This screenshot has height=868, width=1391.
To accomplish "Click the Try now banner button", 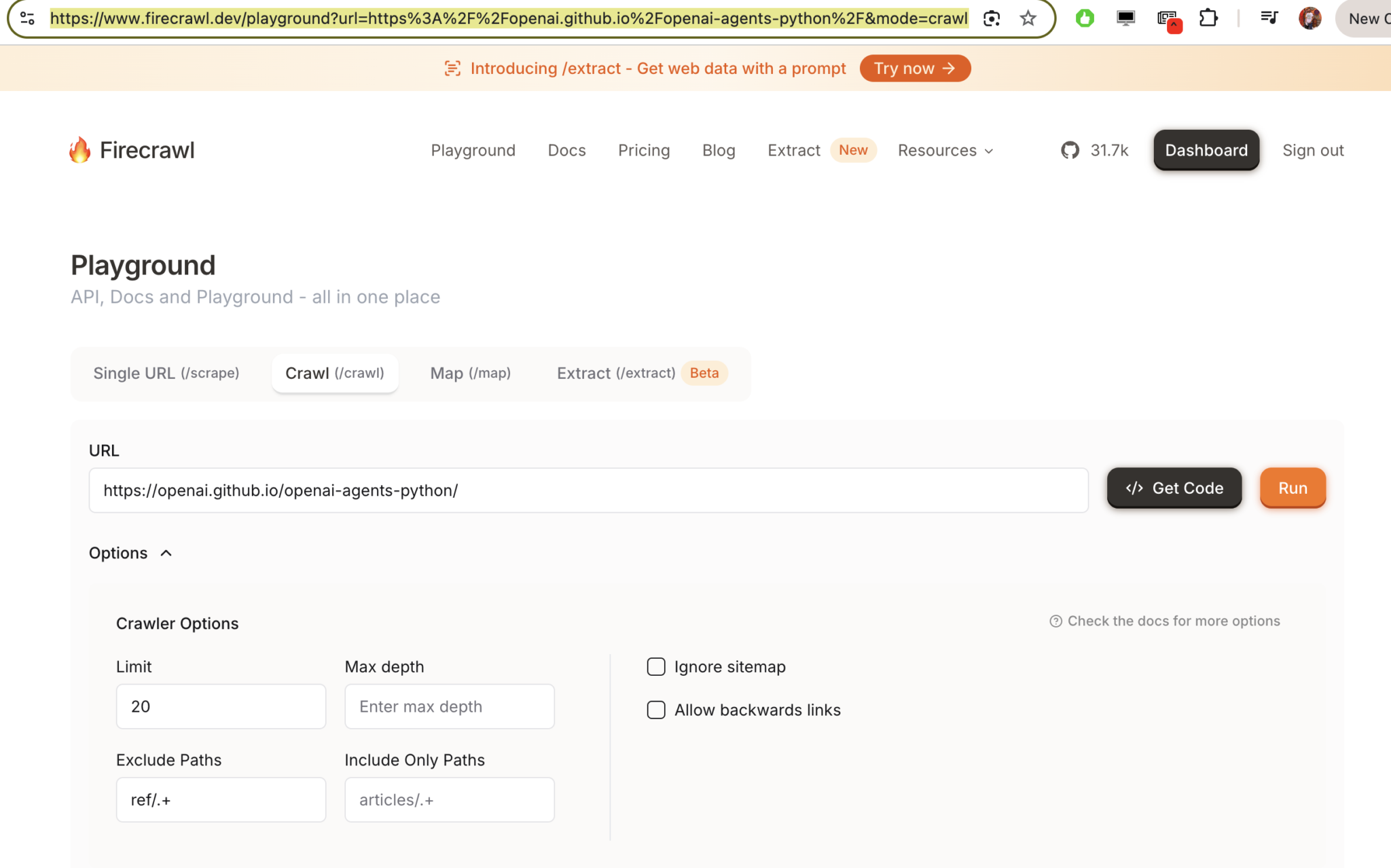I will tap(914, 68).
